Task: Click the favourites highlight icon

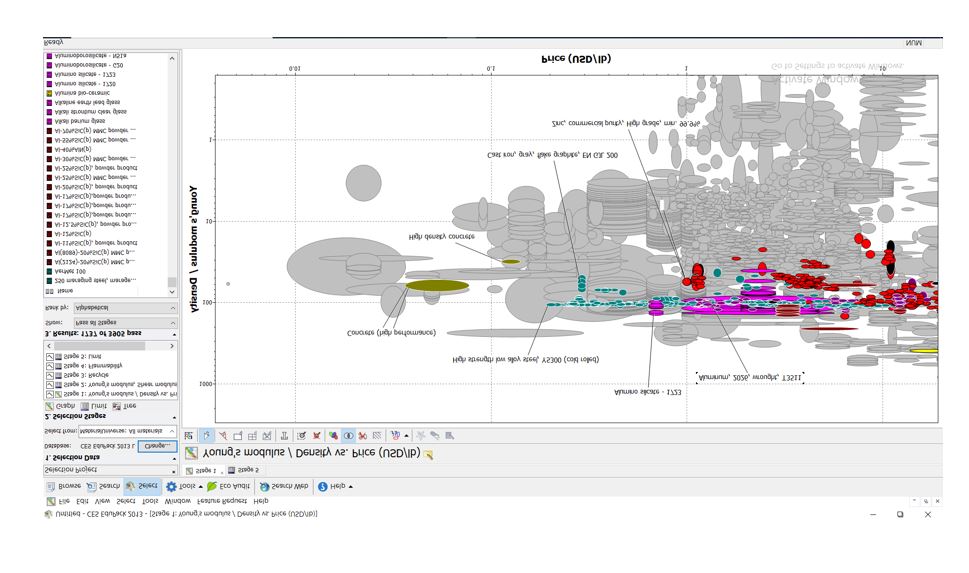Action: pos(396,436)
